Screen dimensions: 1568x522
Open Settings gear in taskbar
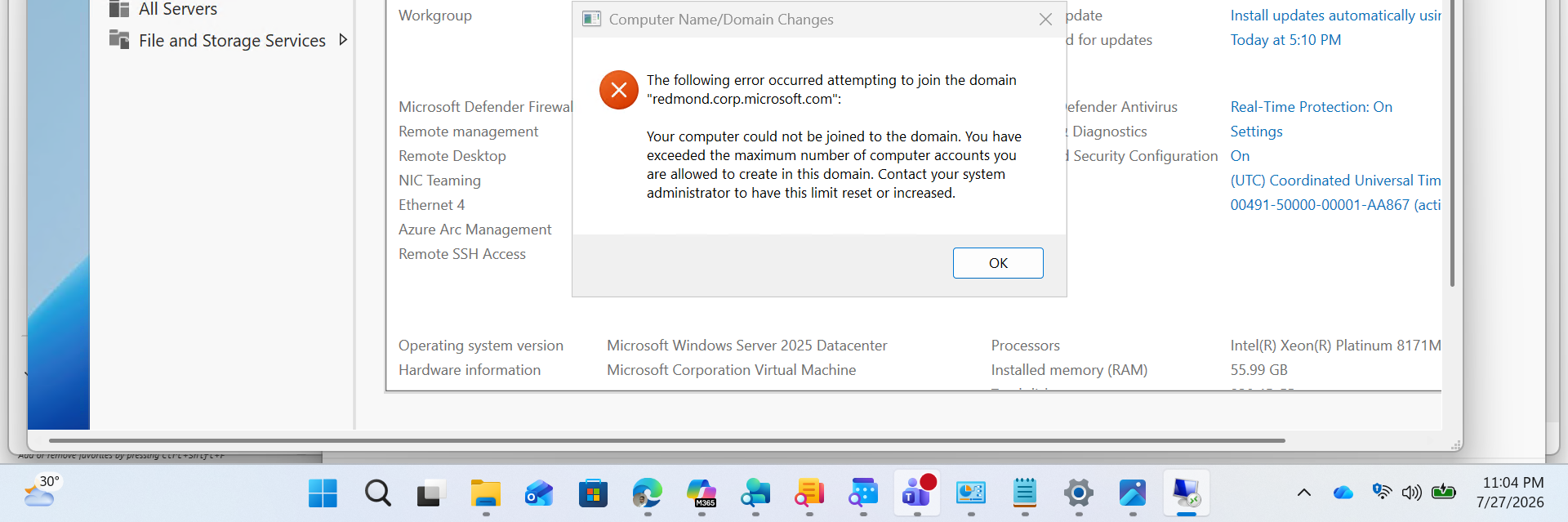coord(1079,493)
